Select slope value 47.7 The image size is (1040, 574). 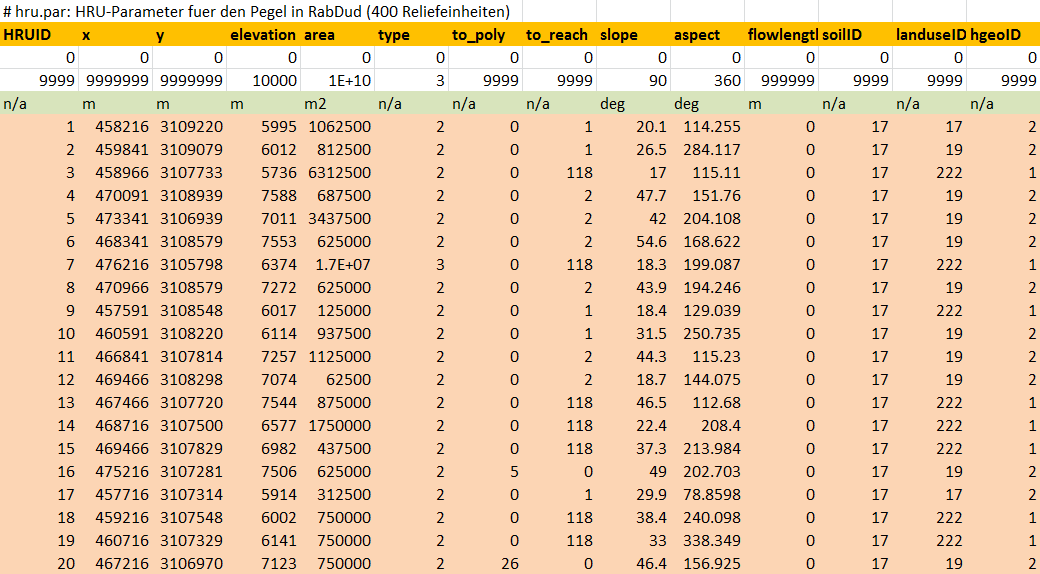pos(633,196)
